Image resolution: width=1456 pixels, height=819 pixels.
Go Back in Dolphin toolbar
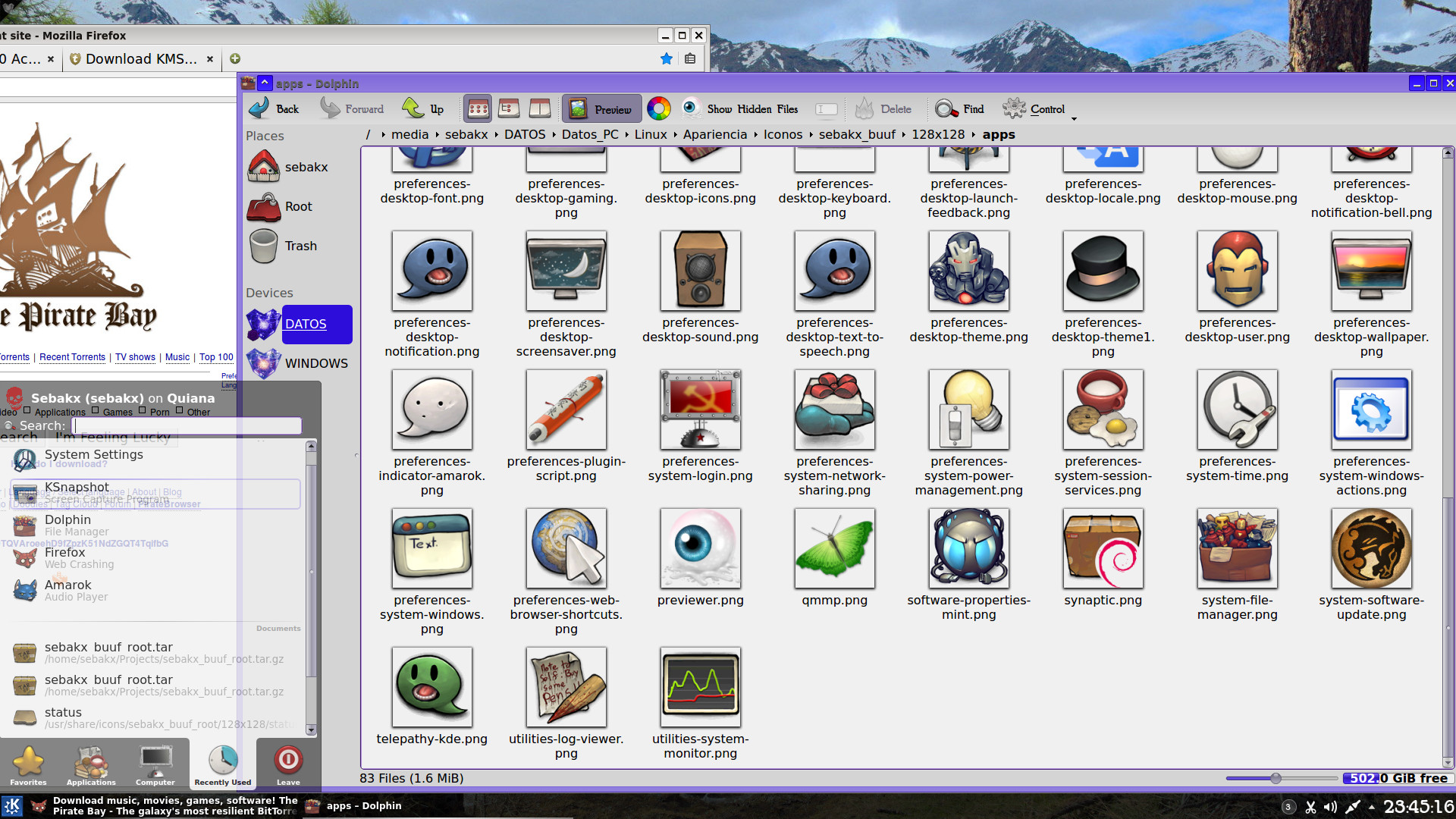pos(274,109)
